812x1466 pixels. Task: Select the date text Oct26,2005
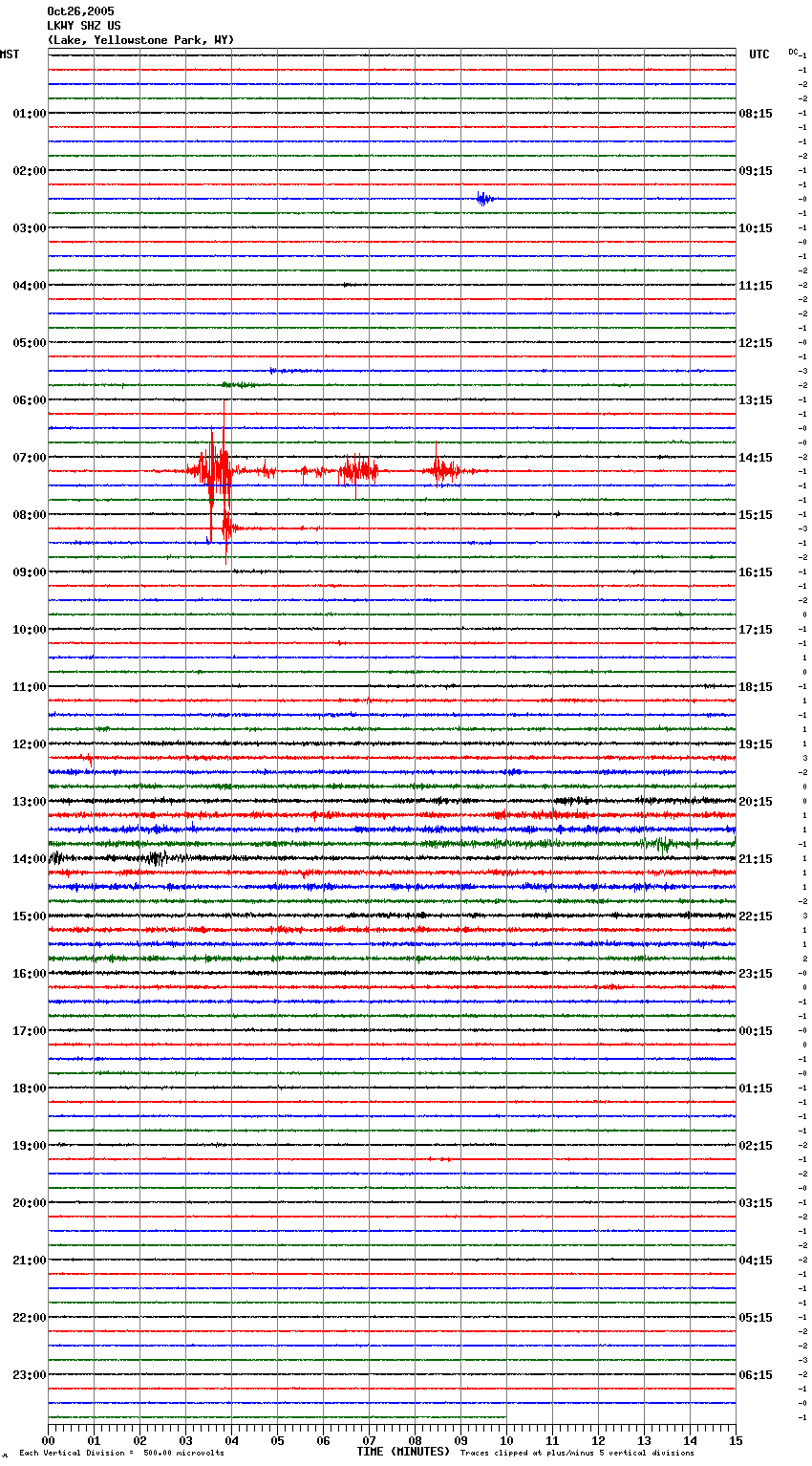(80, 11)
